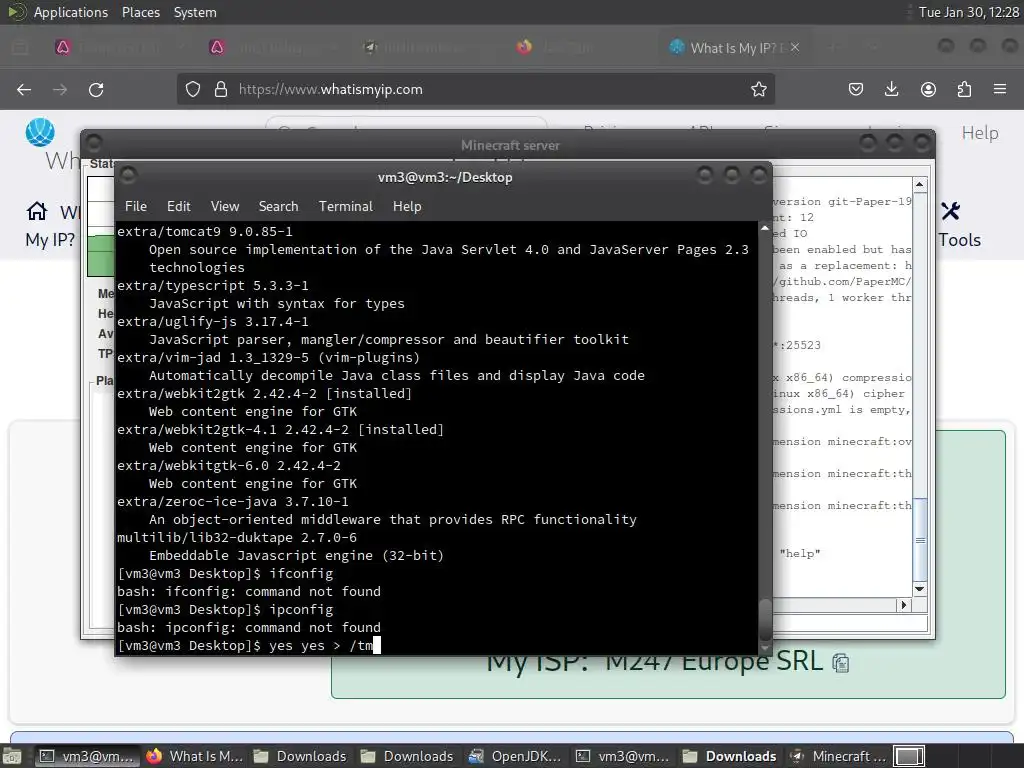Open terminal Terminal menu
This screenshot has width=1024, height=768.
(345, 206)
